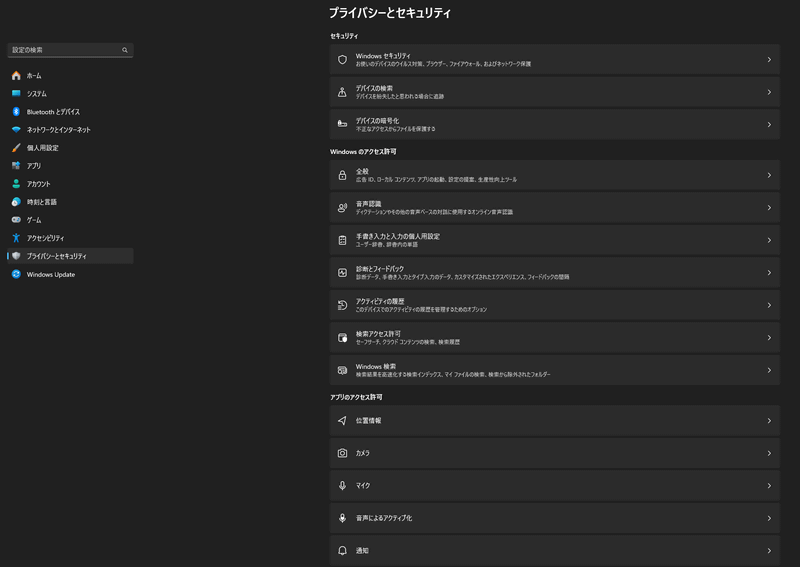Click the bell icon beside 通知
The image size is (800, 567).
click(x=342, y=551)
